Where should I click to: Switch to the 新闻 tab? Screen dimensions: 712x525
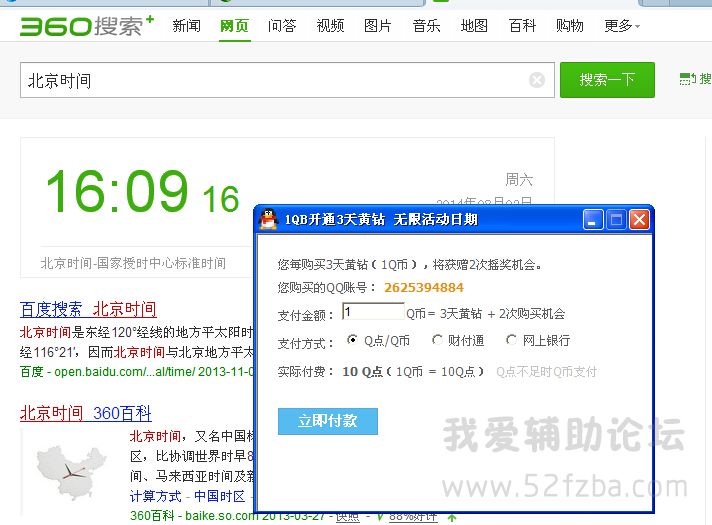[186, 26]
